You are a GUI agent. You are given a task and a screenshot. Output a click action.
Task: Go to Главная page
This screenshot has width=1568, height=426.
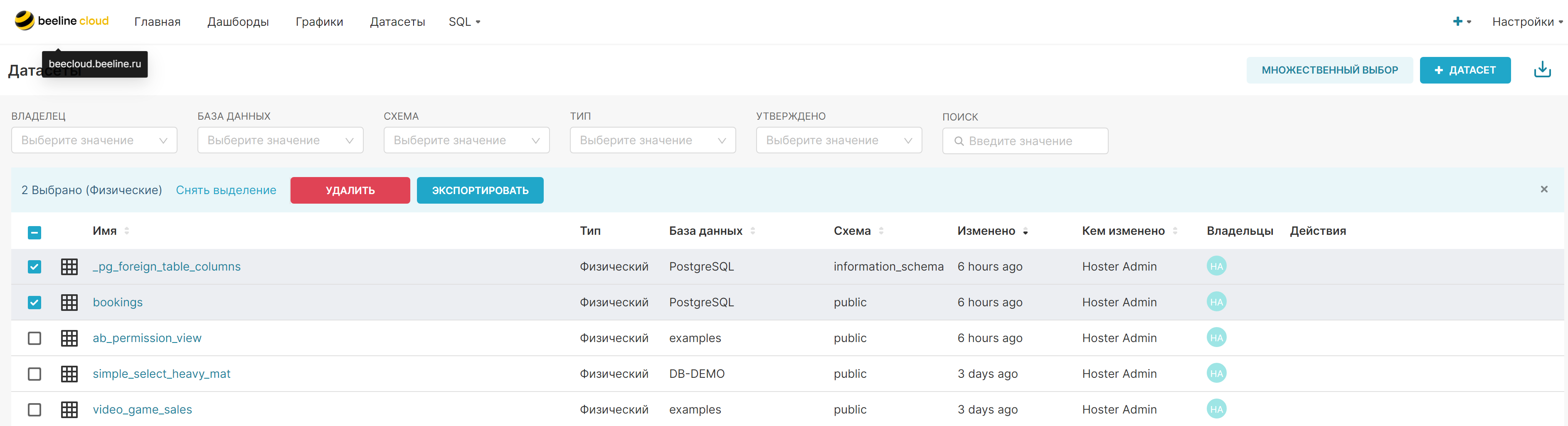(158, 21)
